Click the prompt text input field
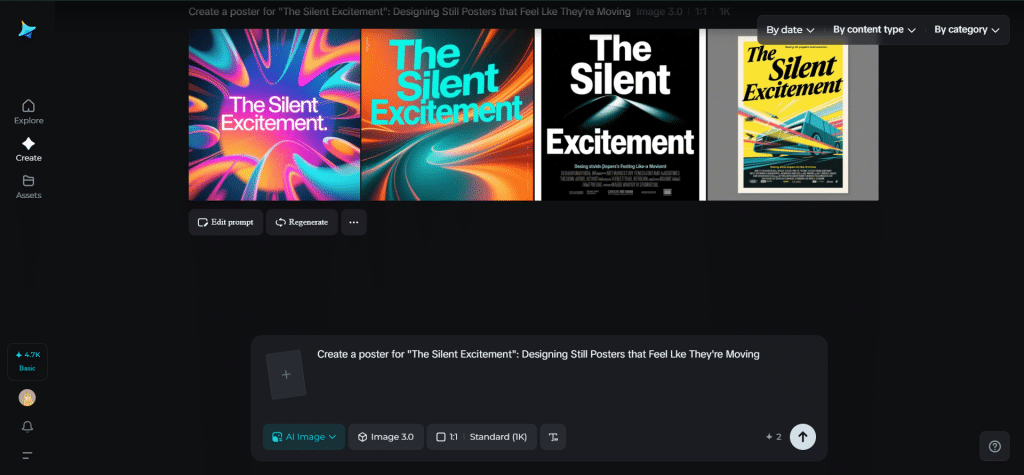The height and width of the screenshot is (475, 1024). [x=560, y=375]
